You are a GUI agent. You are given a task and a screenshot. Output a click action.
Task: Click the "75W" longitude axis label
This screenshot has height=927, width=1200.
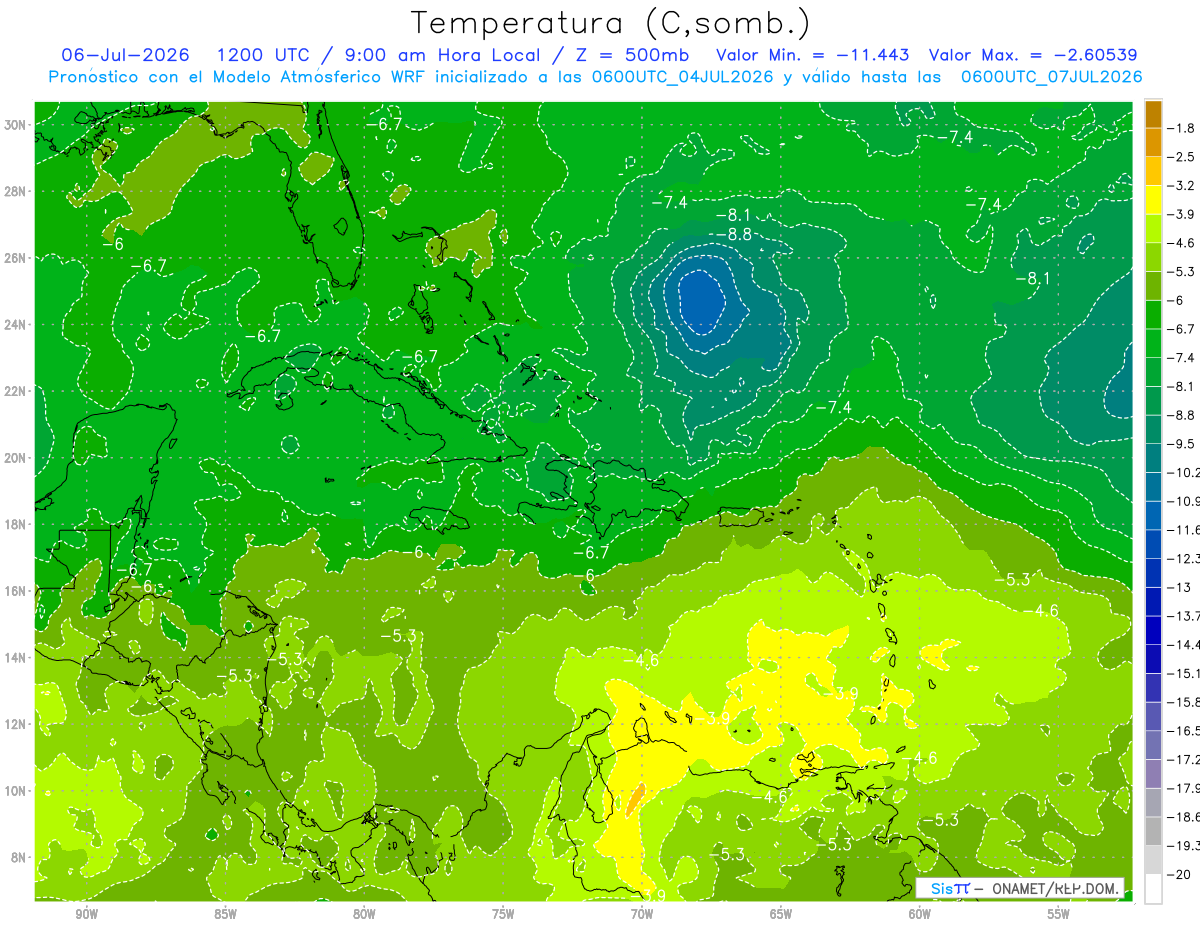(x=503, y=914)
